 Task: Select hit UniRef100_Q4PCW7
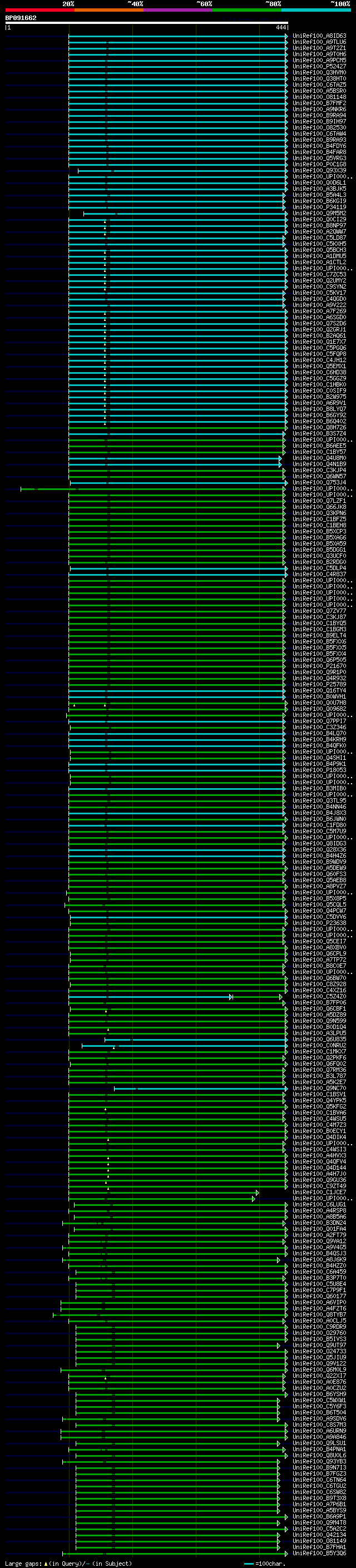(x=319, y=911)
